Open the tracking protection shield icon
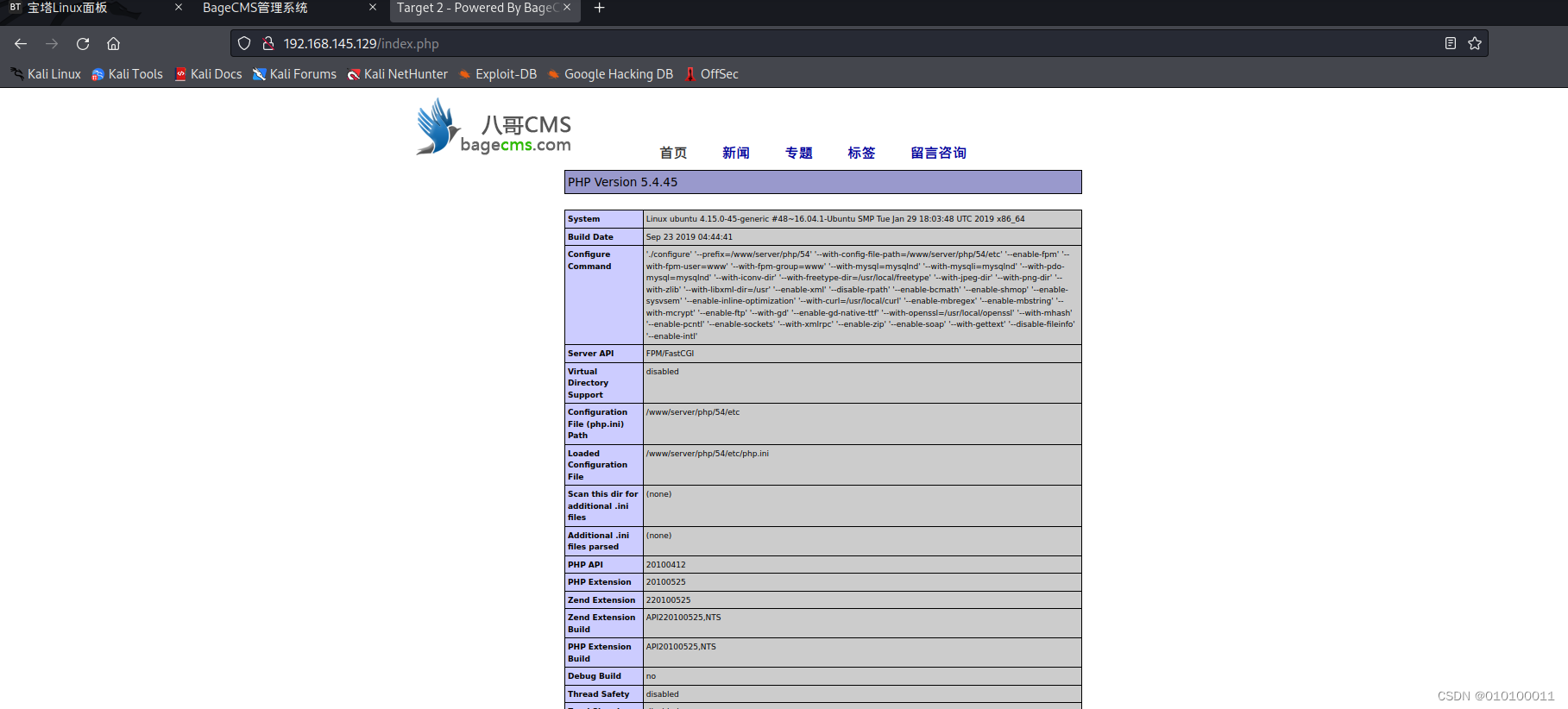The height and width of the screenshot is (709, 1568). pos(244,43)
